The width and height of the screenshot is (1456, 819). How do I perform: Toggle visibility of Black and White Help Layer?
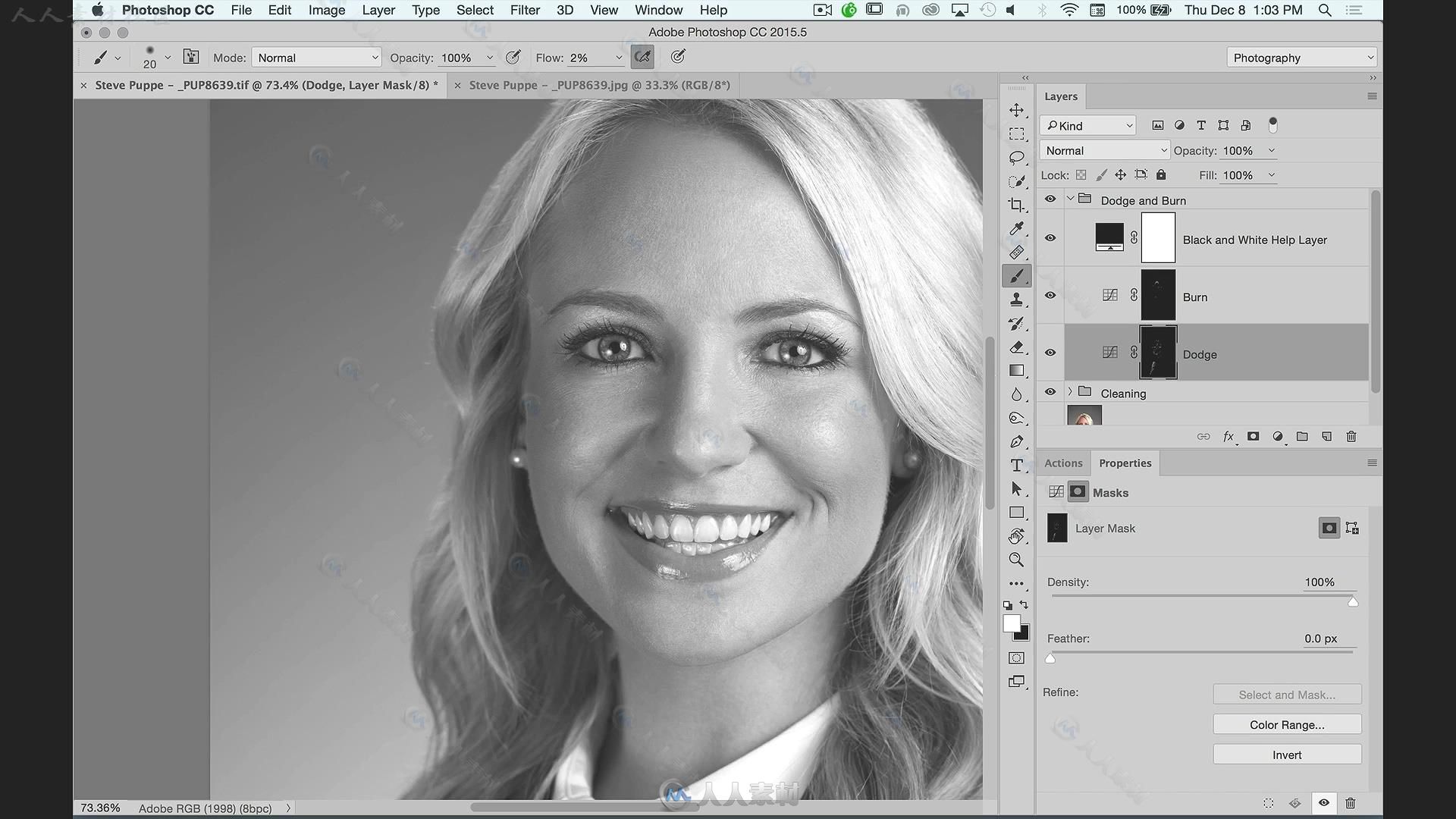click(x=1050, y=238)
